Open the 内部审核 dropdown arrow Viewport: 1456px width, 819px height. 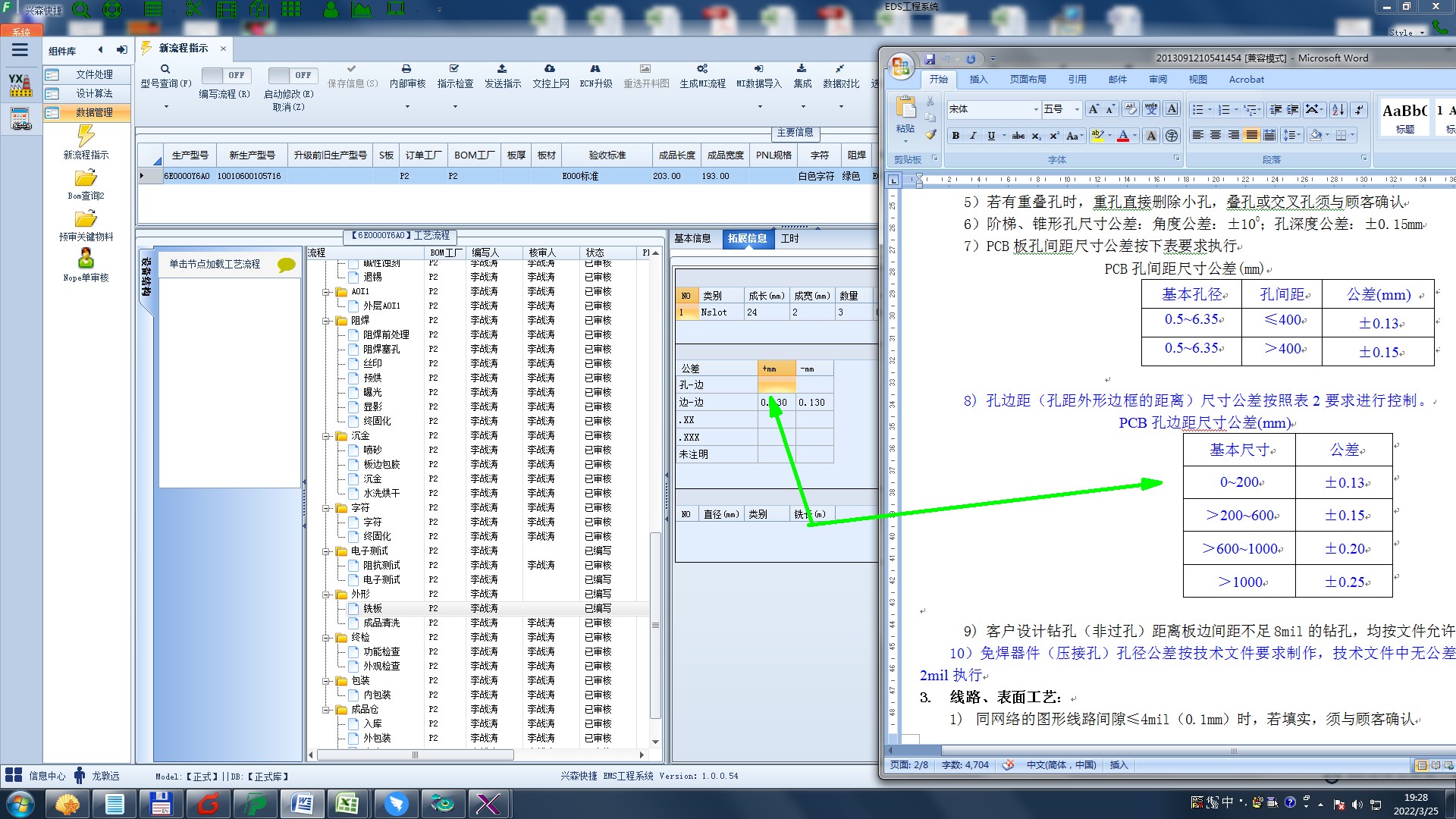click(x=407, y=107)
